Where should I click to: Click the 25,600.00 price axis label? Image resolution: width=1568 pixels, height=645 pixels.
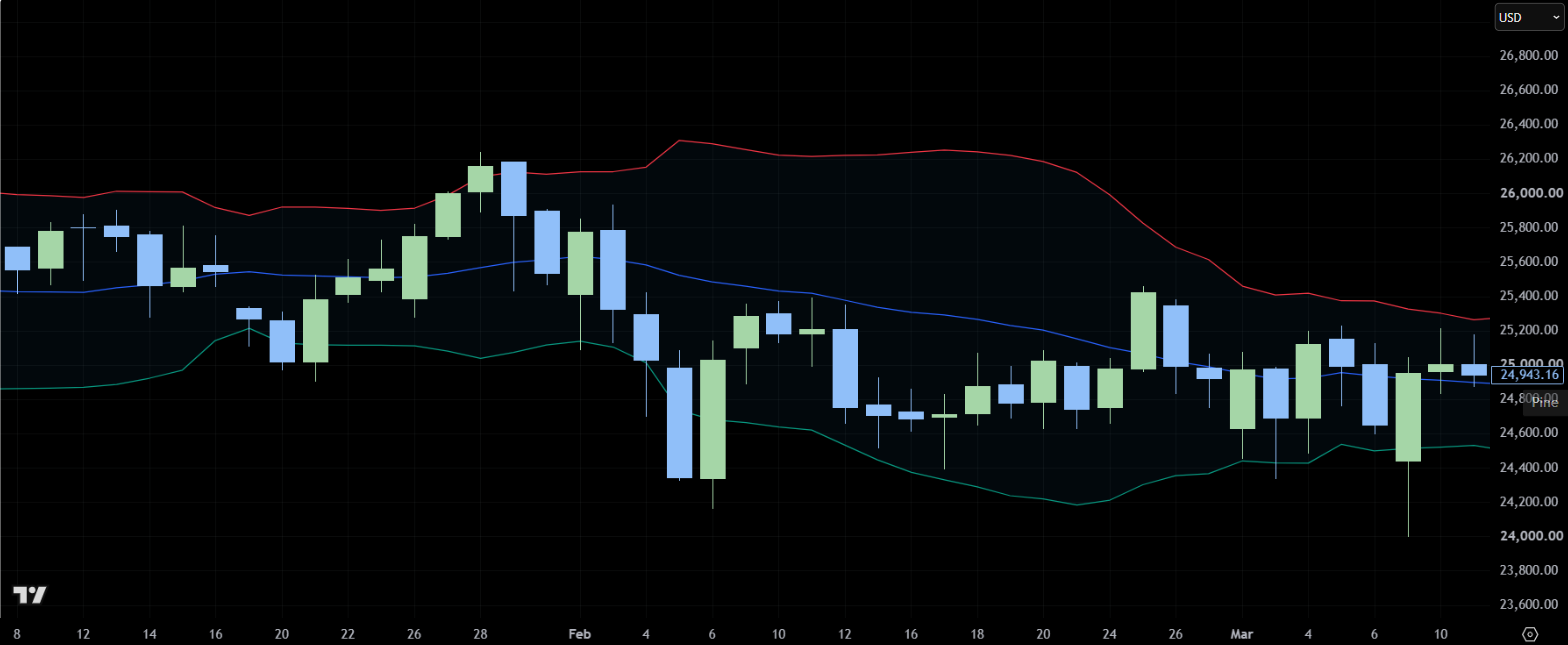(x=1530, y=262)
